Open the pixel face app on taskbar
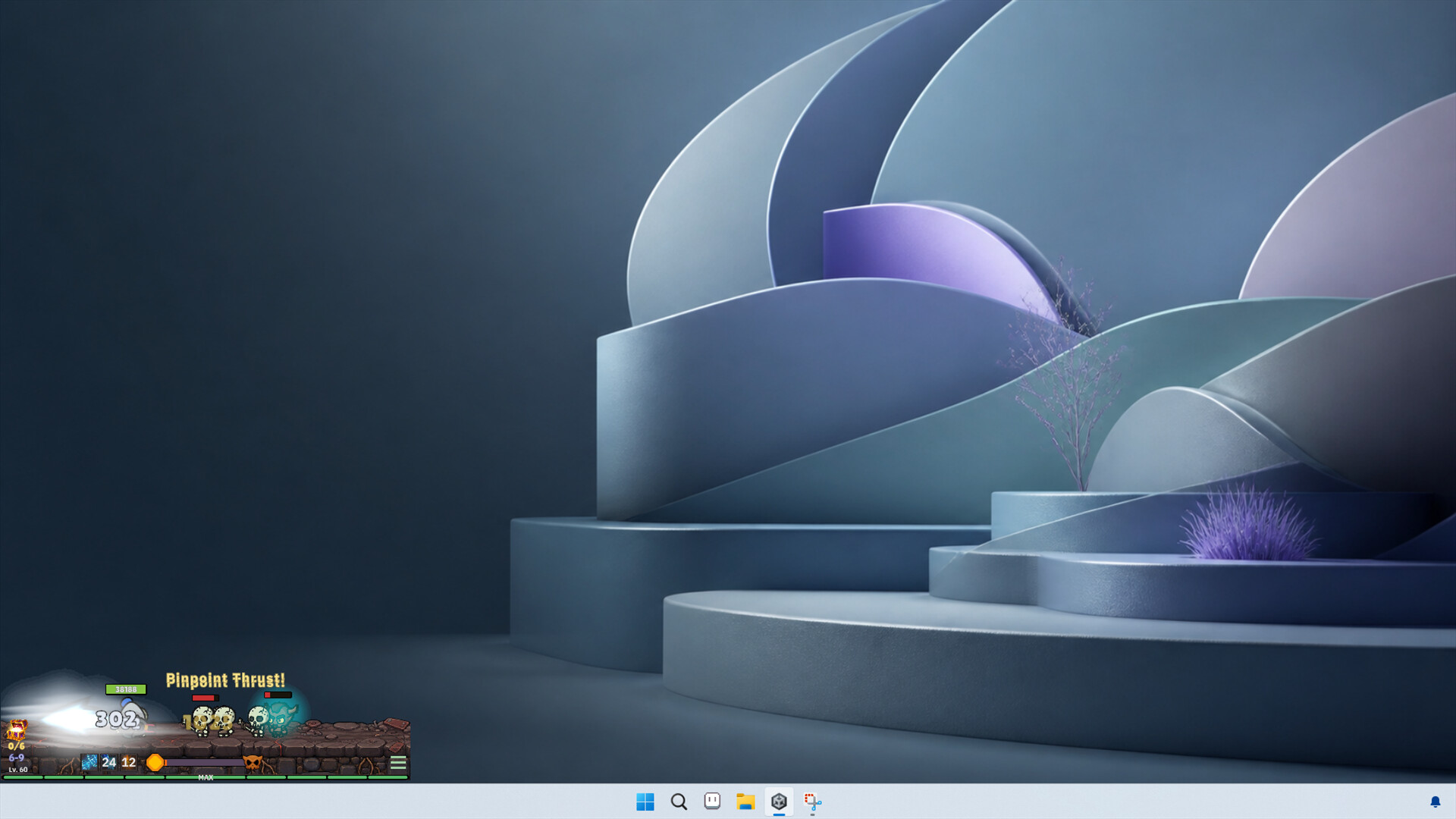This screenshot has width=1456, height=819. pos(712,802)
